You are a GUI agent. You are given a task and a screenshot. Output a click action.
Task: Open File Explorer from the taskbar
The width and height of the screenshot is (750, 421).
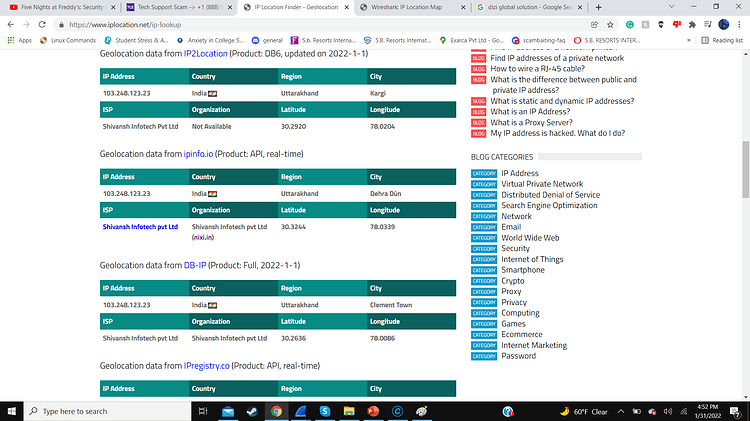click(x=349, y=411)
